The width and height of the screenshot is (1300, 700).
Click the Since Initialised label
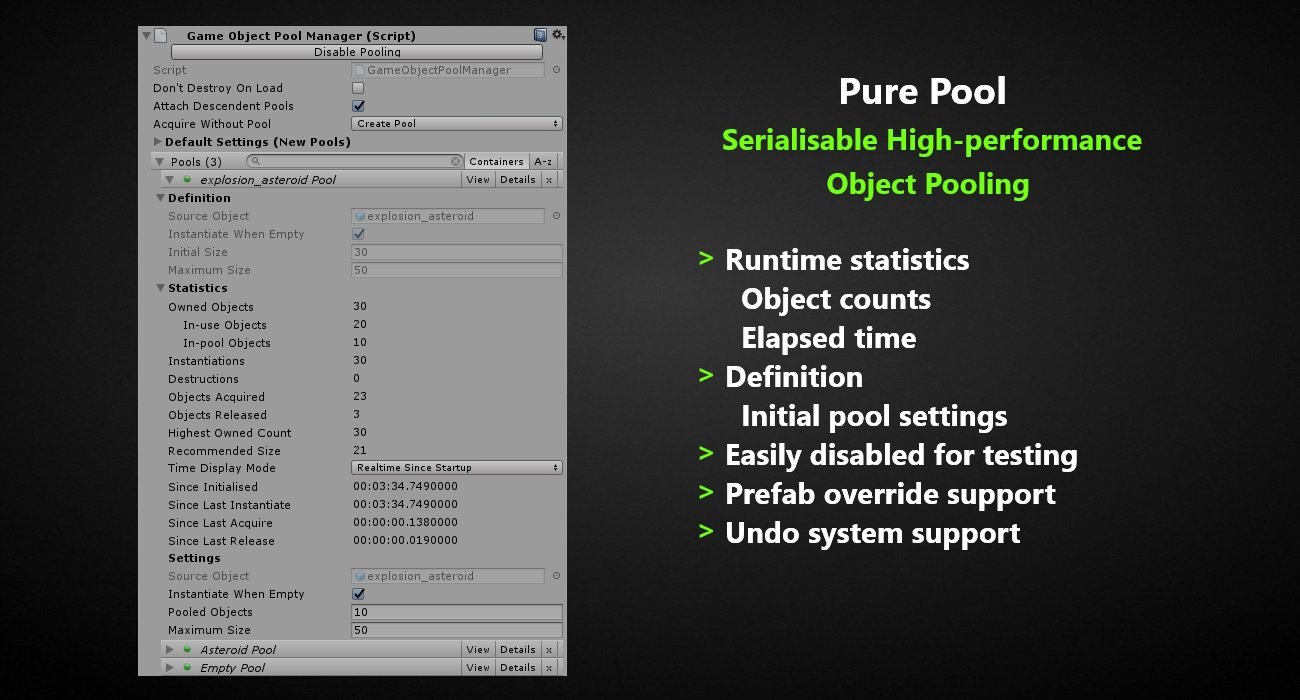[213, 487]
